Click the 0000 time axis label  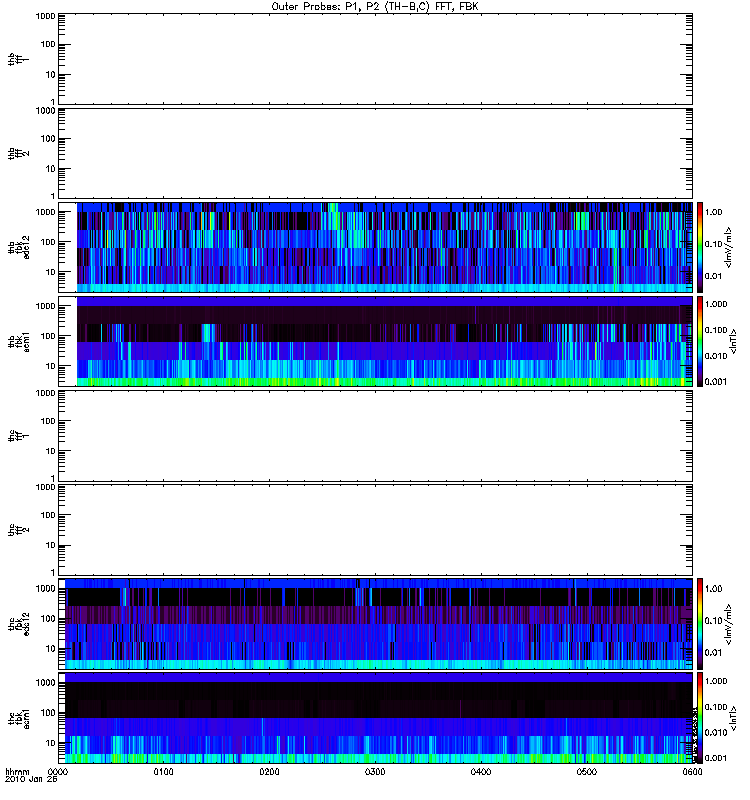coord(58,772)
